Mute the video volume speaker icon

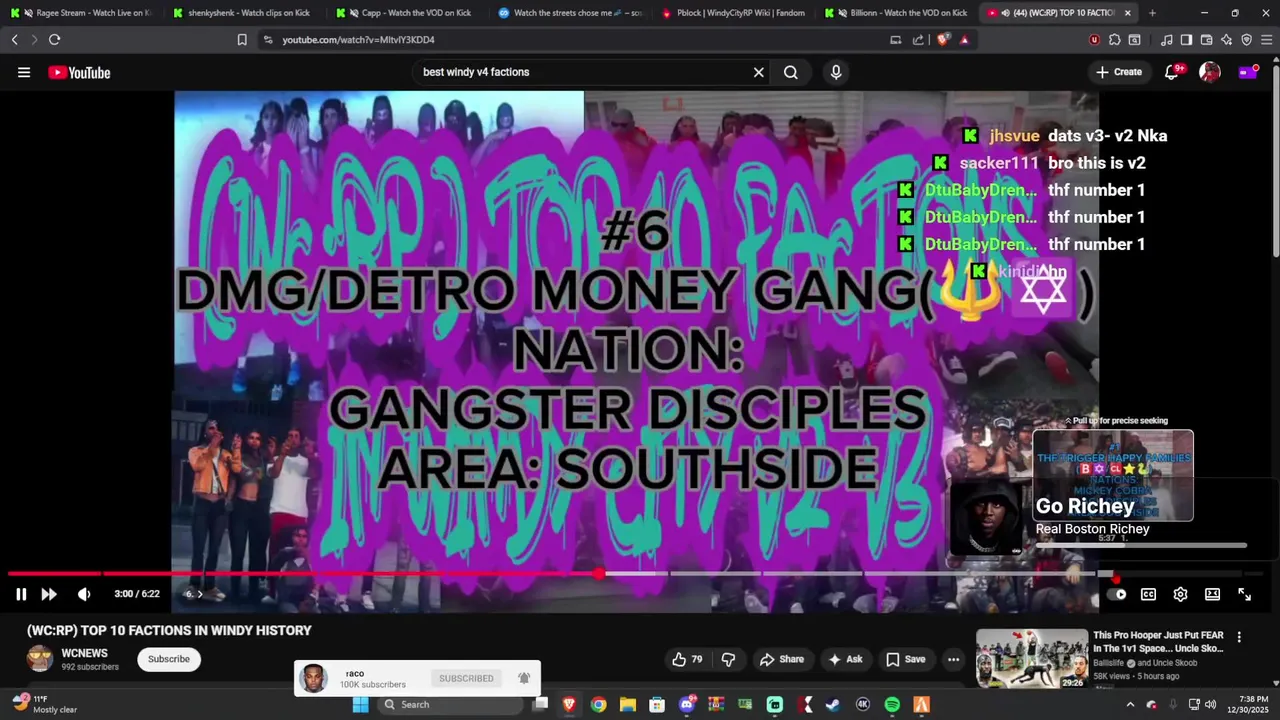tap(84, 594)
